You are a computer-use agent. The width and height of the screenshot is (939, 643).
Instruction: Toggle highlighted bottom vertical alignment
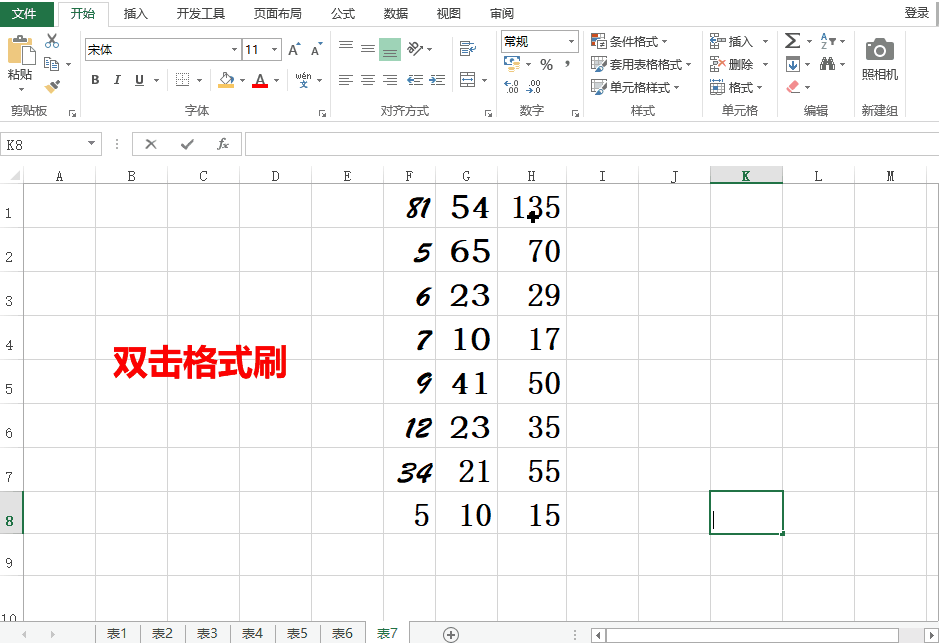click(390, 49)
